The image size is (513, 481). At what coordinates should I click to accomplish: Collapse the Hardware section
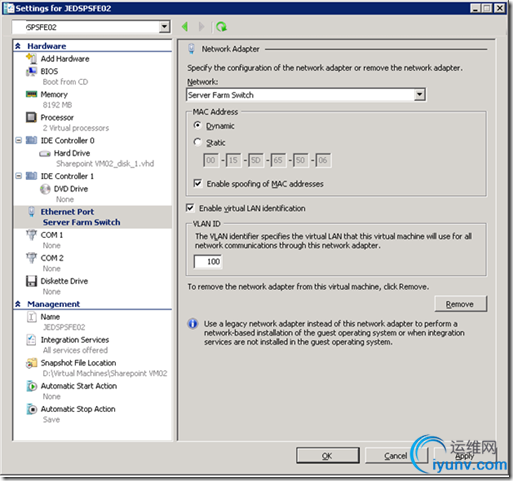[x=18, y=46]
